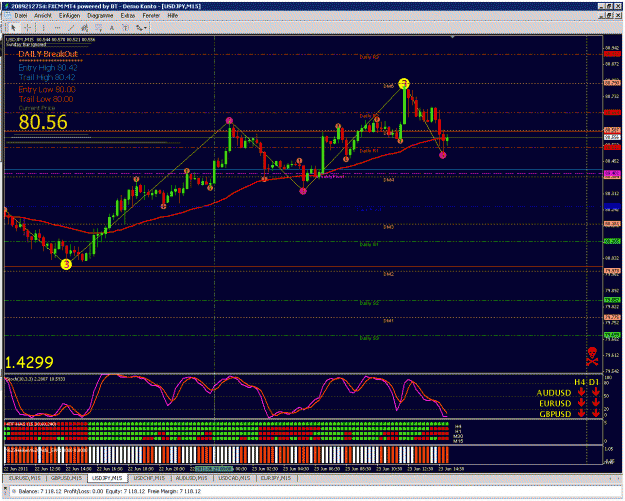This screenshot has width=625, height=501.
Task: Click the chart shift triangle marker
Action: 452,37
